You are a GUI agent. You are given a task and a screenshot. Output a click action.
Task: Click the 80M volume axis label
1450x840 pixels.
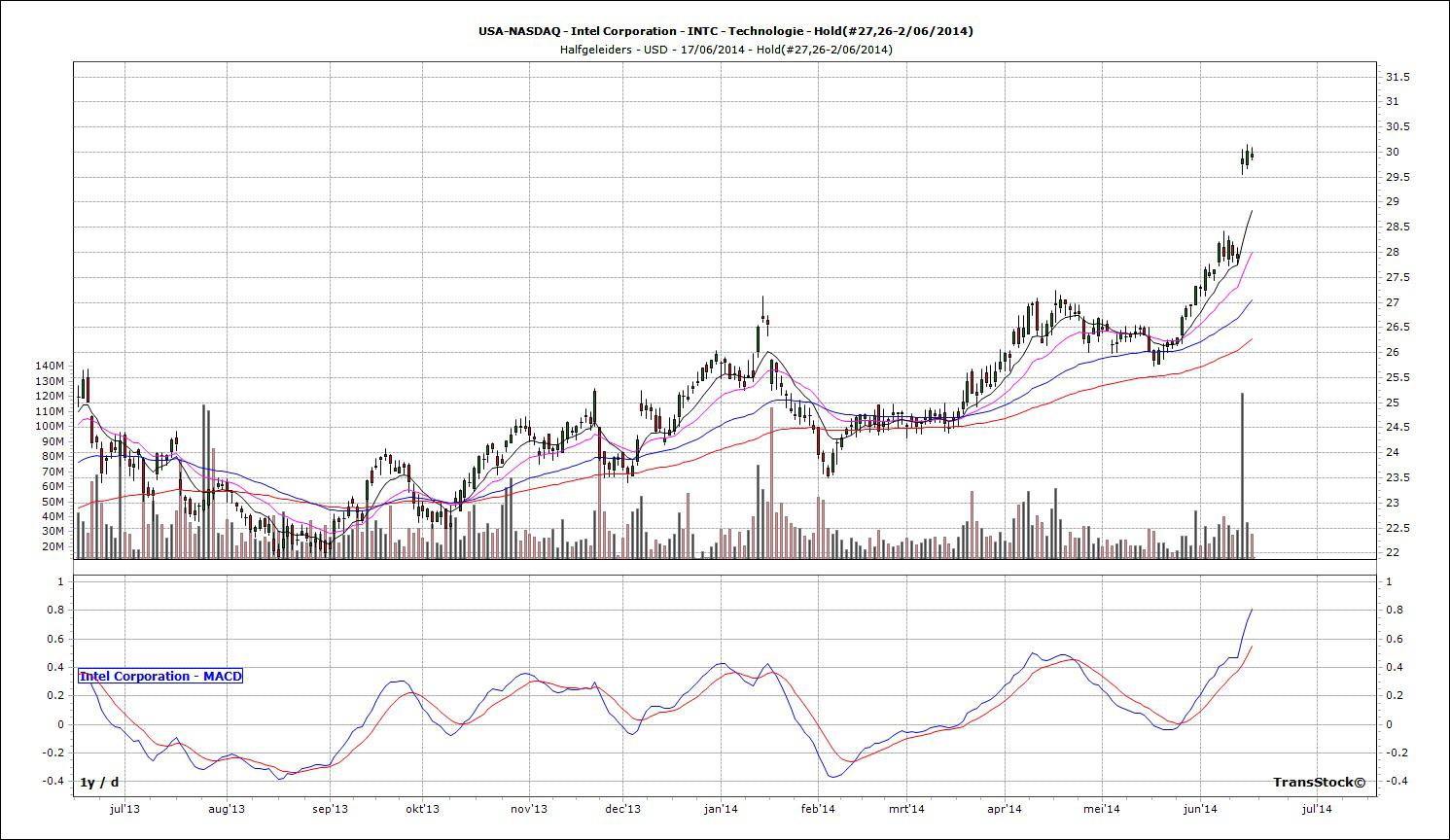[53, 457]
